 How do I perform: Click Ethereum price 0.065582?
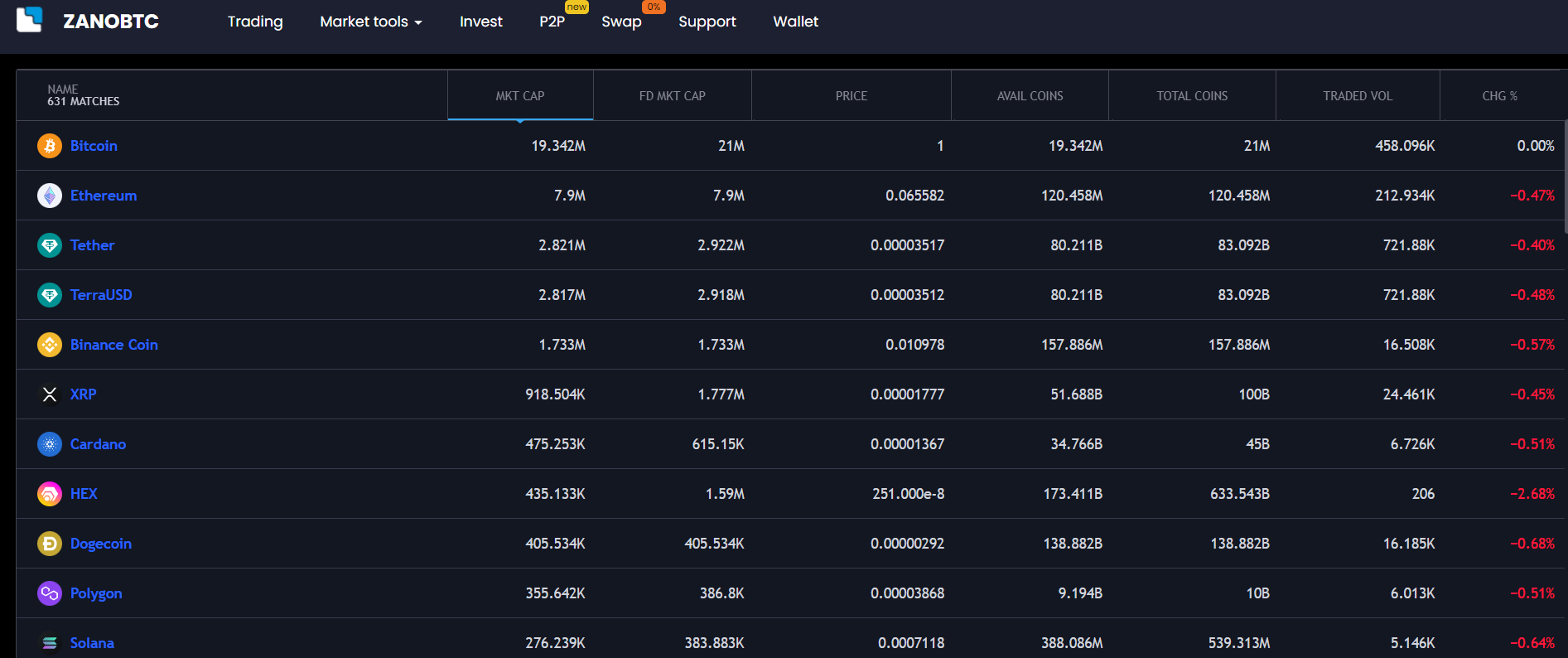(914, 196)
